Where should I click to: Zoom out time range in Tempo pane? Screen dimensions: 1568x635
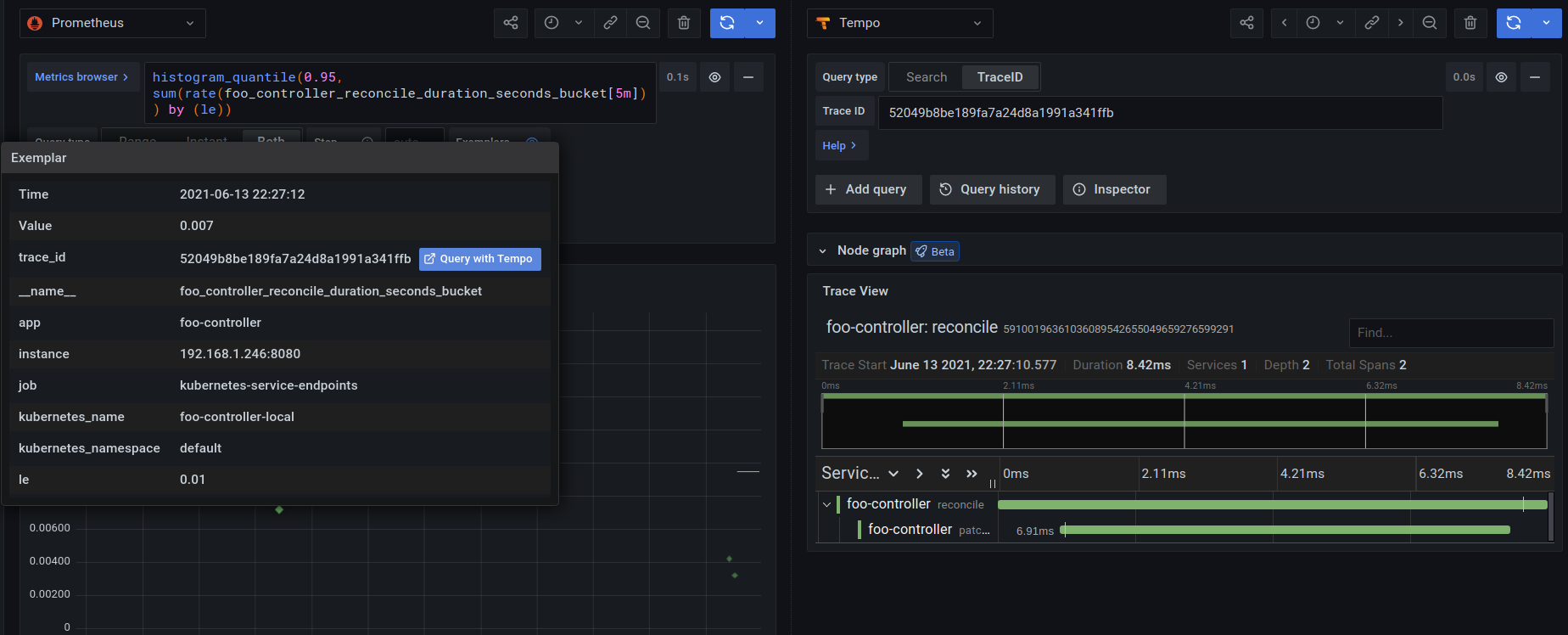(1430, 23)
